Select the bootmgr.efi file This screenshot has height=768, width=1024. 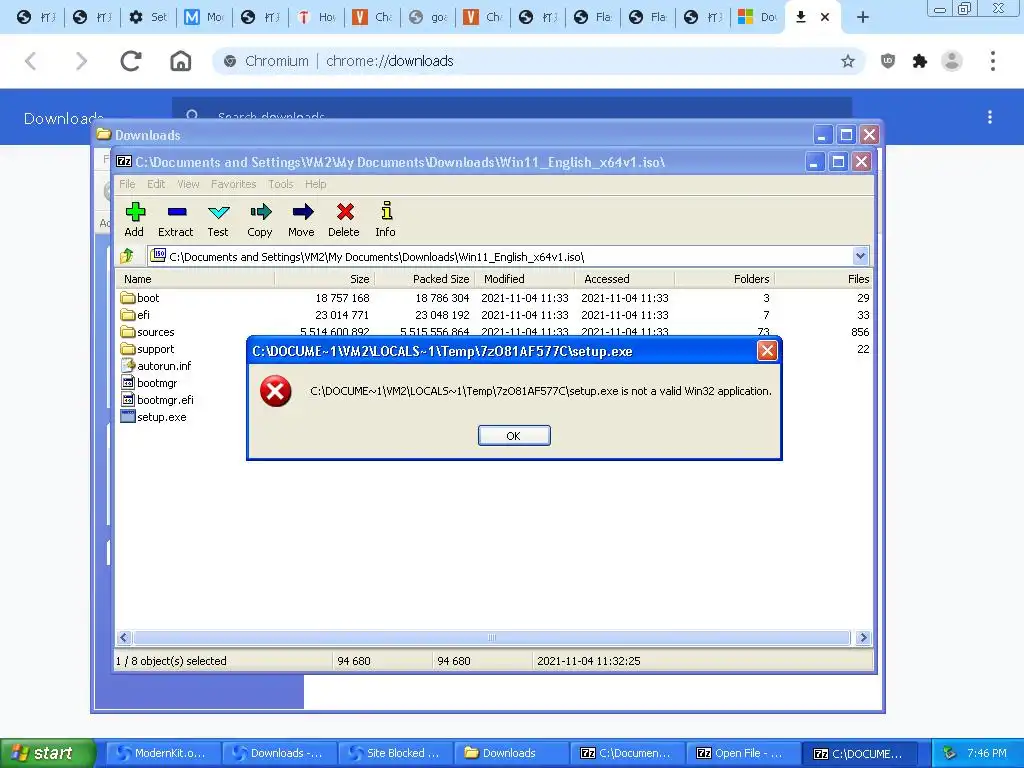[157, 400]
